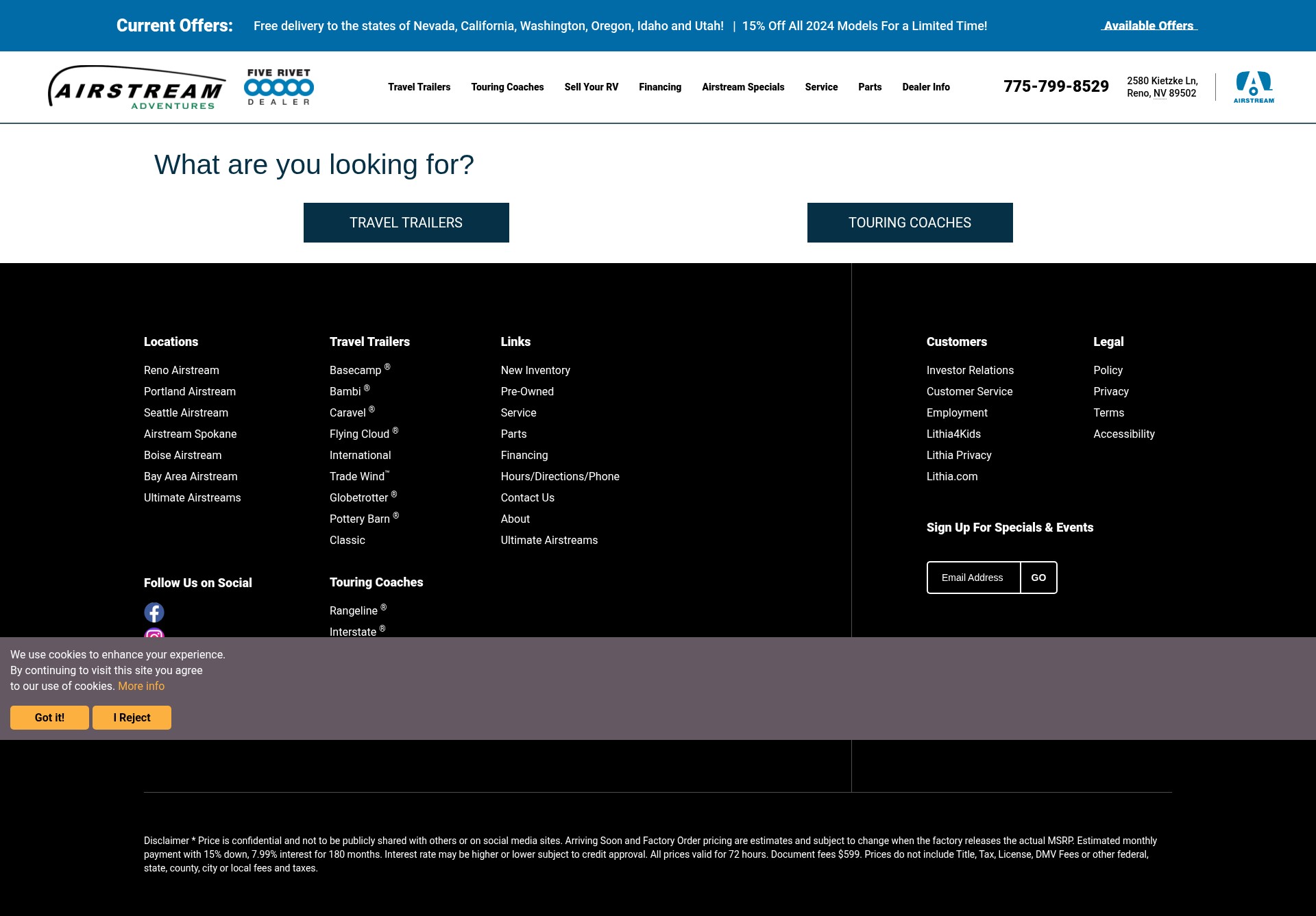Screen dimensions: 1316x916
Task: Open Dealer Info nav item
Action: (926, 87)
